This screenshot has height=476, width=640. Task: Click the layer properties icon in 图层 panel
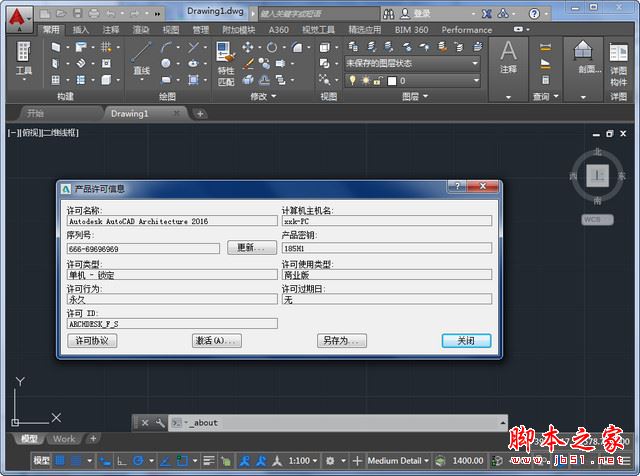[x=353, y=47]
